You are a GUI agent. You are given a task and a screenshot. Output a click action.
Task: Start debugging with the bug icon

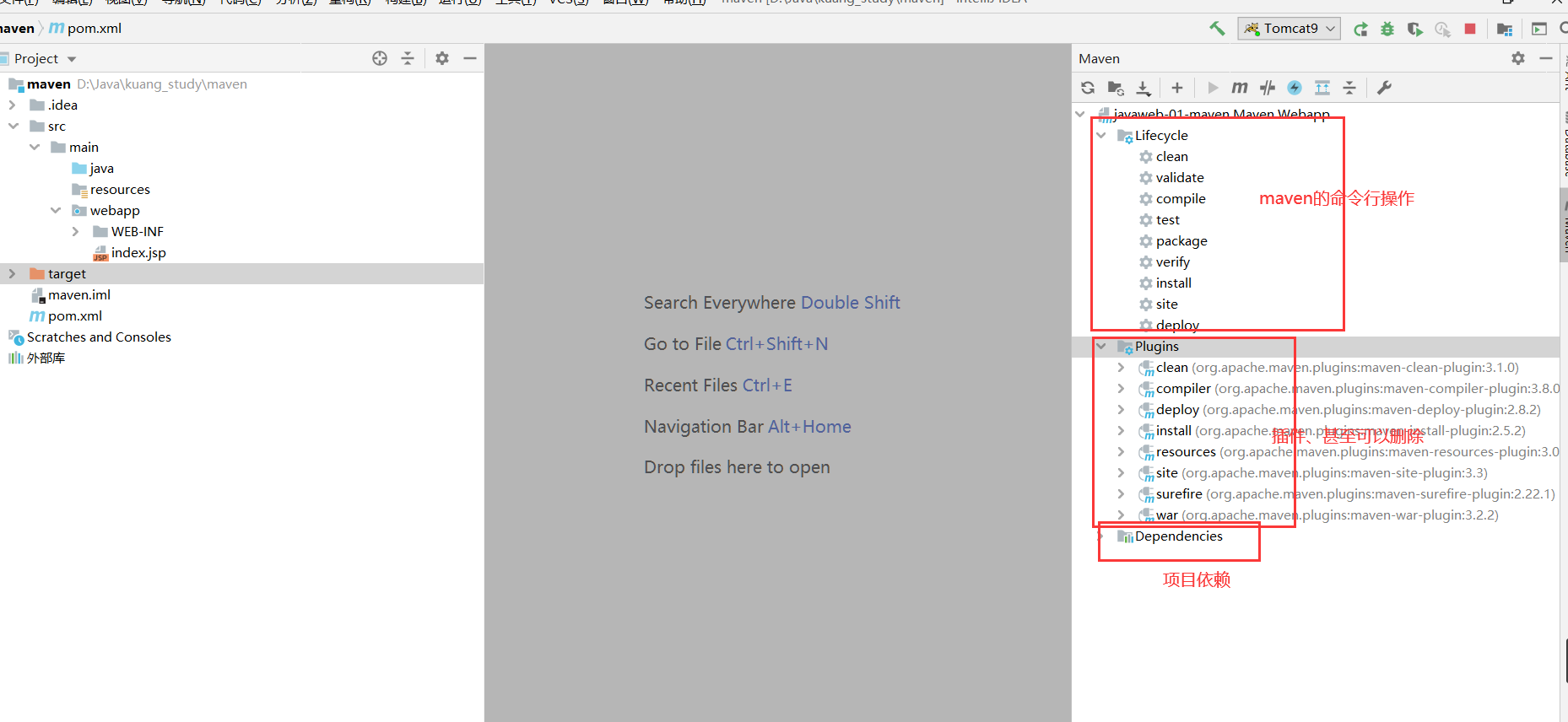coord(1387,30)
